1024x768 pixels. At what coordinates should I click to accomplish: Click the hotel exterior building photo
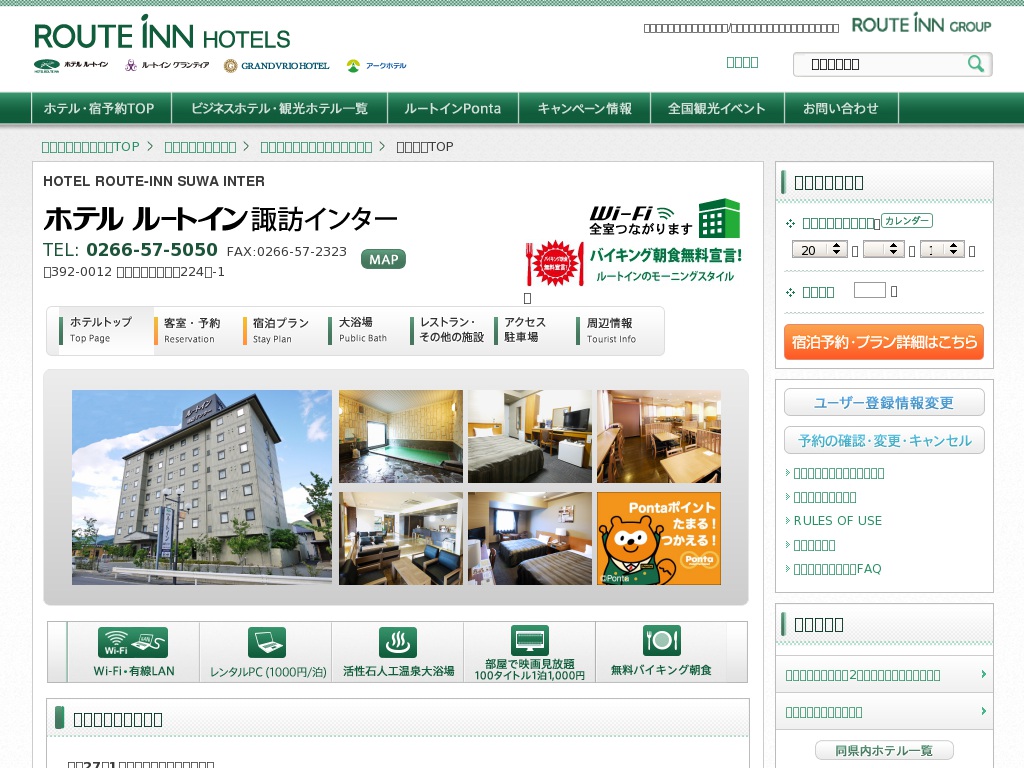(x=202, y=487)
